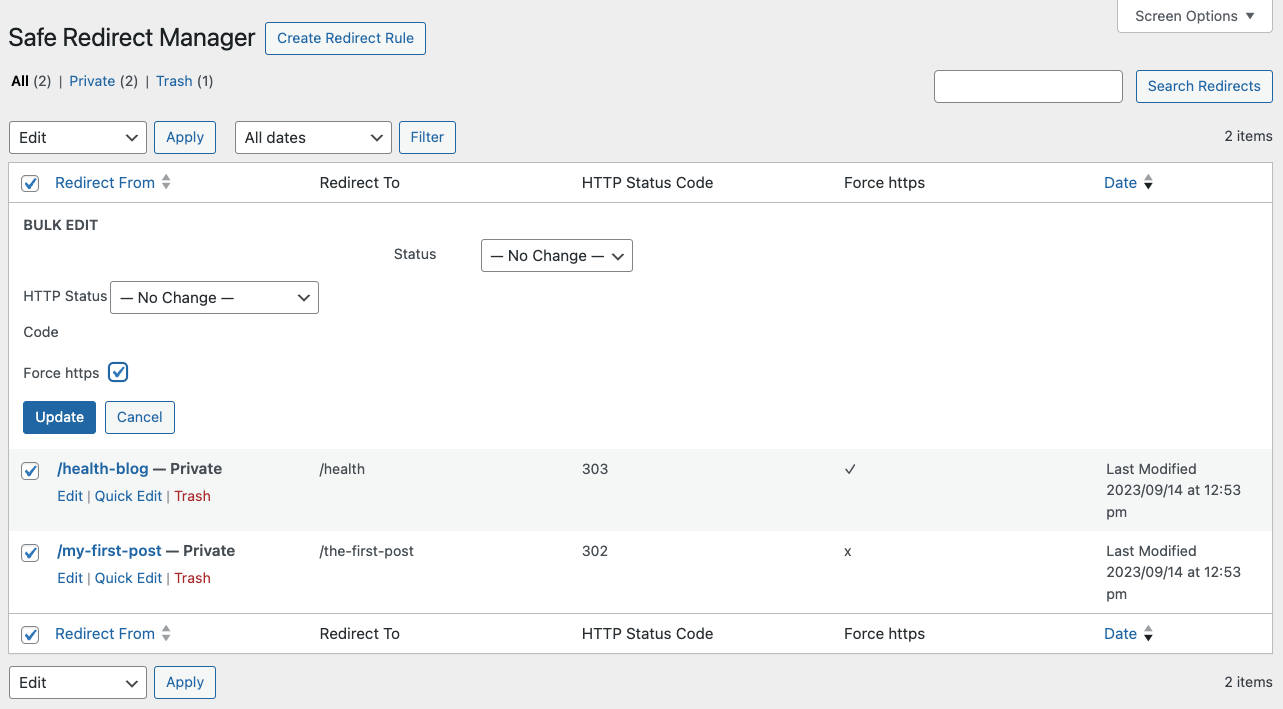This screenshot has width=1283, height=709.
Task: Open Quick Edit for /my-first-post
Action: 128,578
